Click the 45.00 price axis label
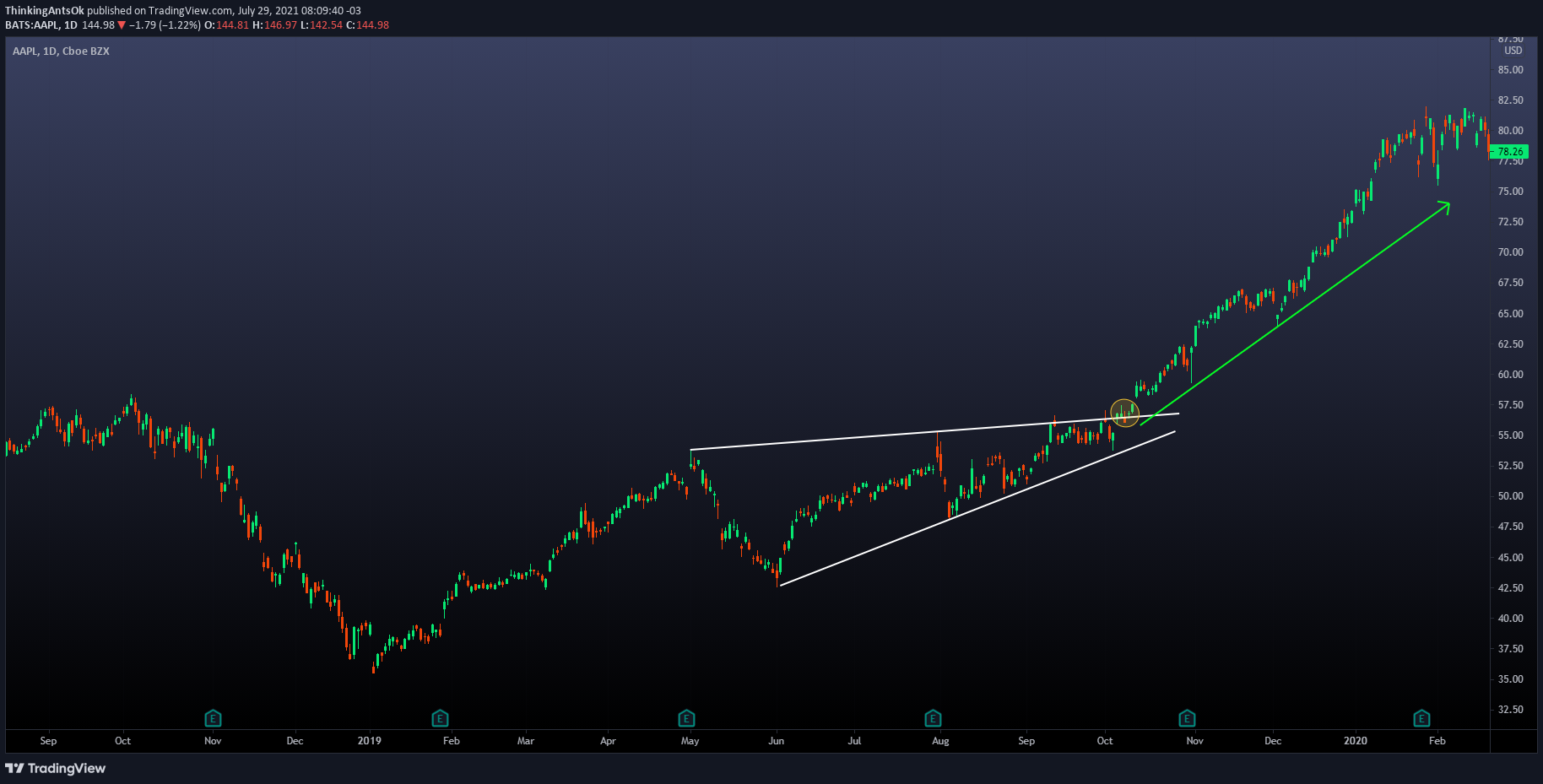 (x=1510, y=558)
